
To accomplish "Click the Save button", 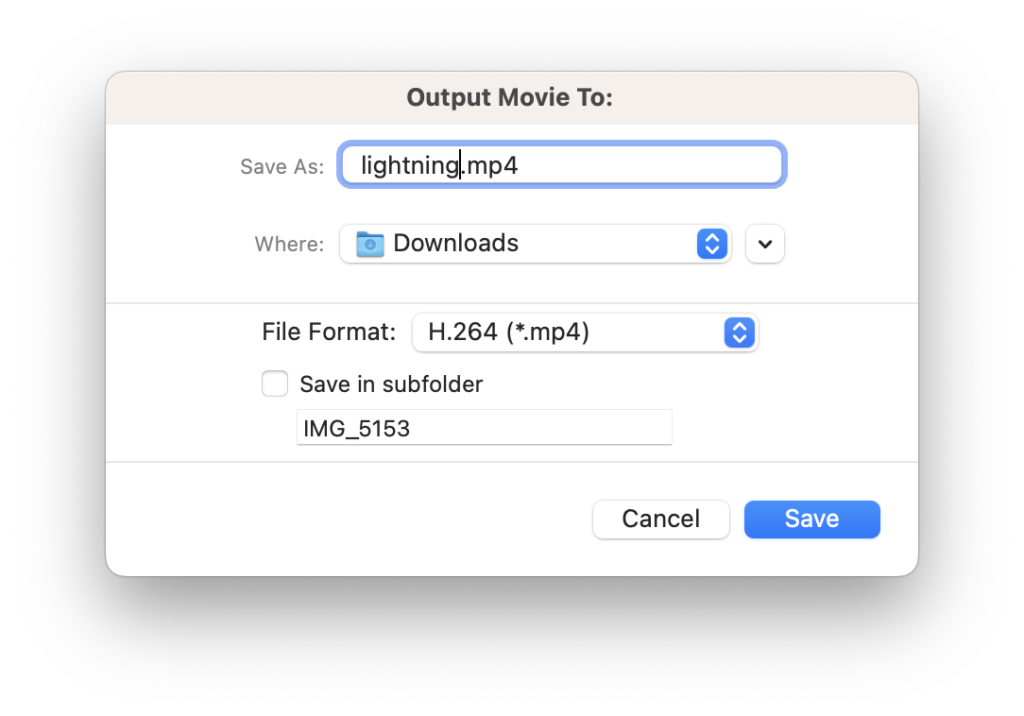I will [x=812, y=519].
